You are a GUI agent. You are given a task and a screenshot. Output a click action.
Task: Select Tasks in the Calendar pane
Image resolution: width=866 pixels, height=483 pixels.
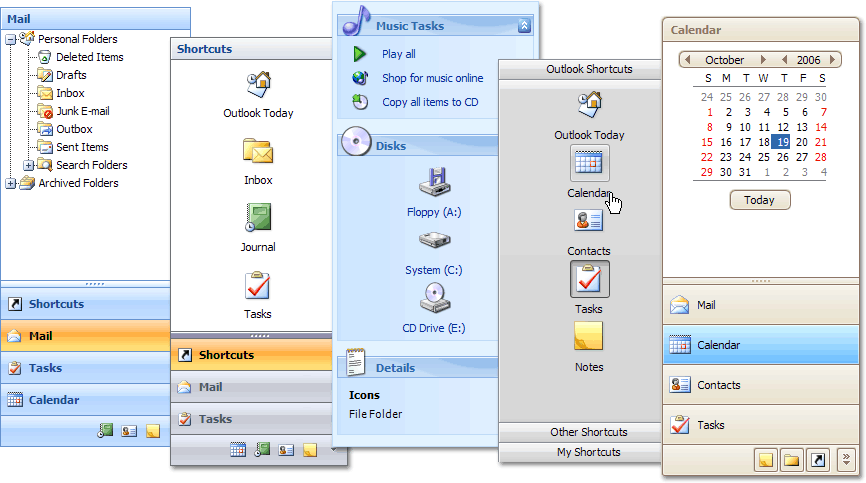(x=761, y=425)
